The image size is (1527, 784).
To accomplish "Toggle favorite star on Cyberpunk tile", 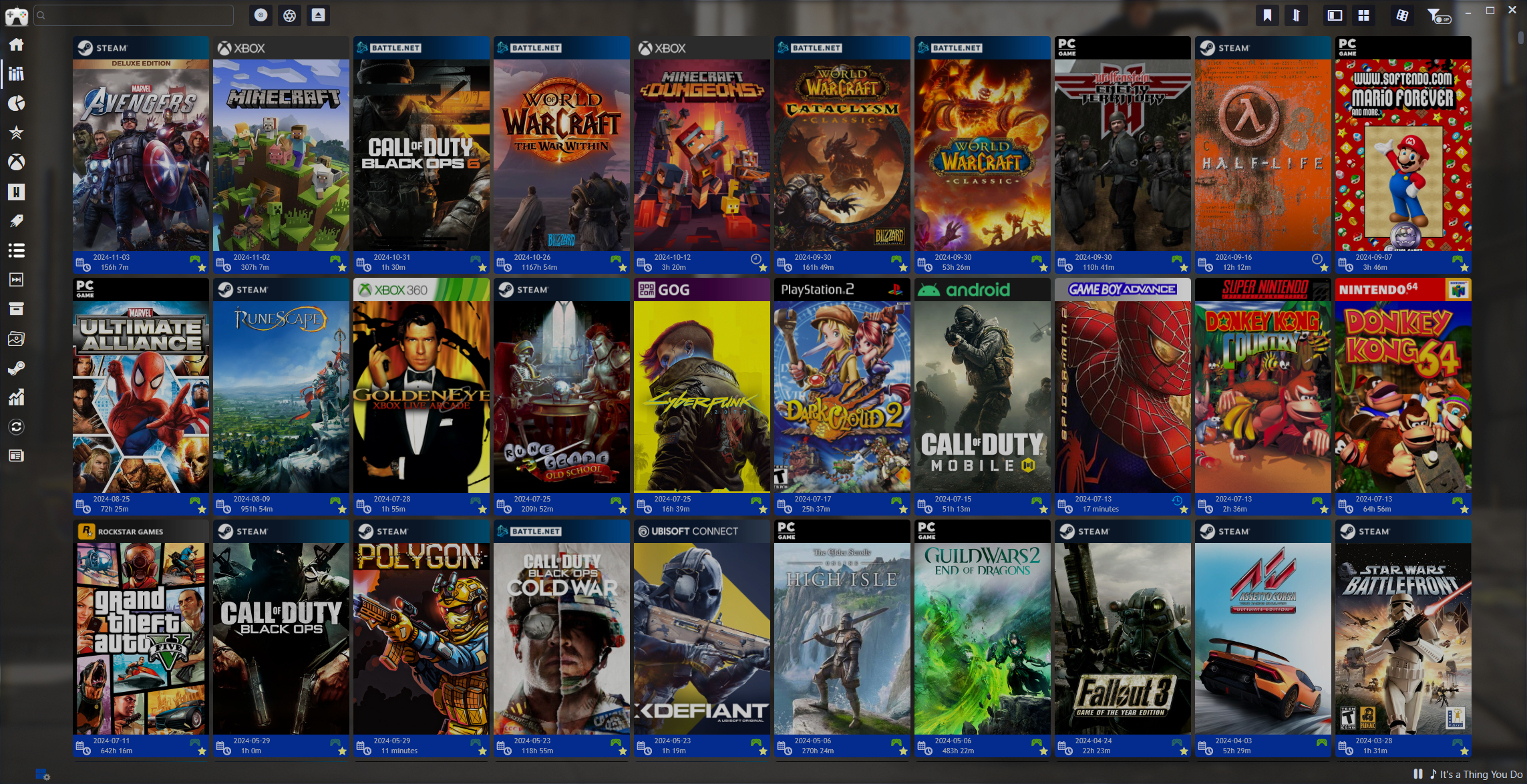I will coord(763,510).
